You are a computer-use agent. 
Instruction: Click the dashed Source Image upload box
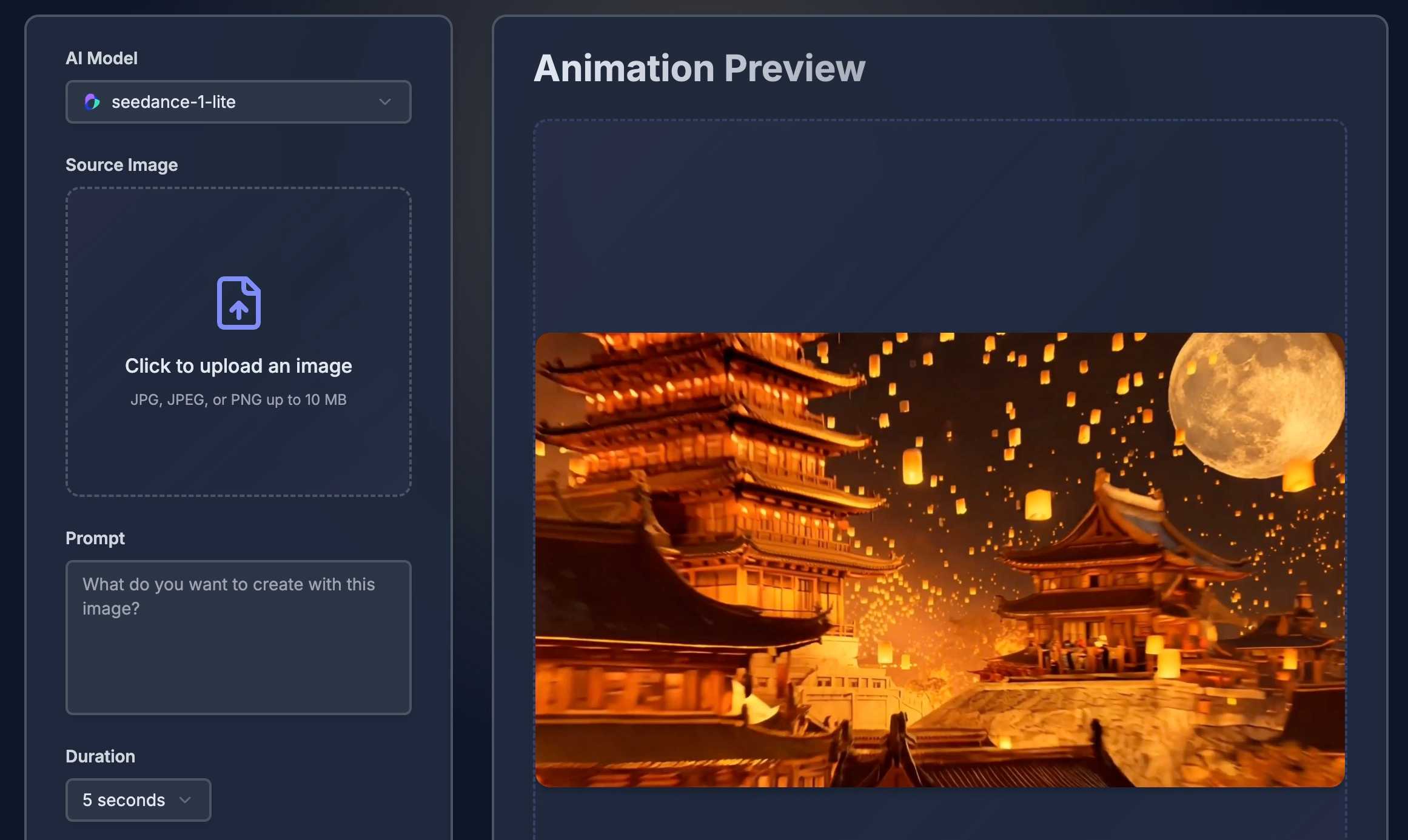(238, 342)
